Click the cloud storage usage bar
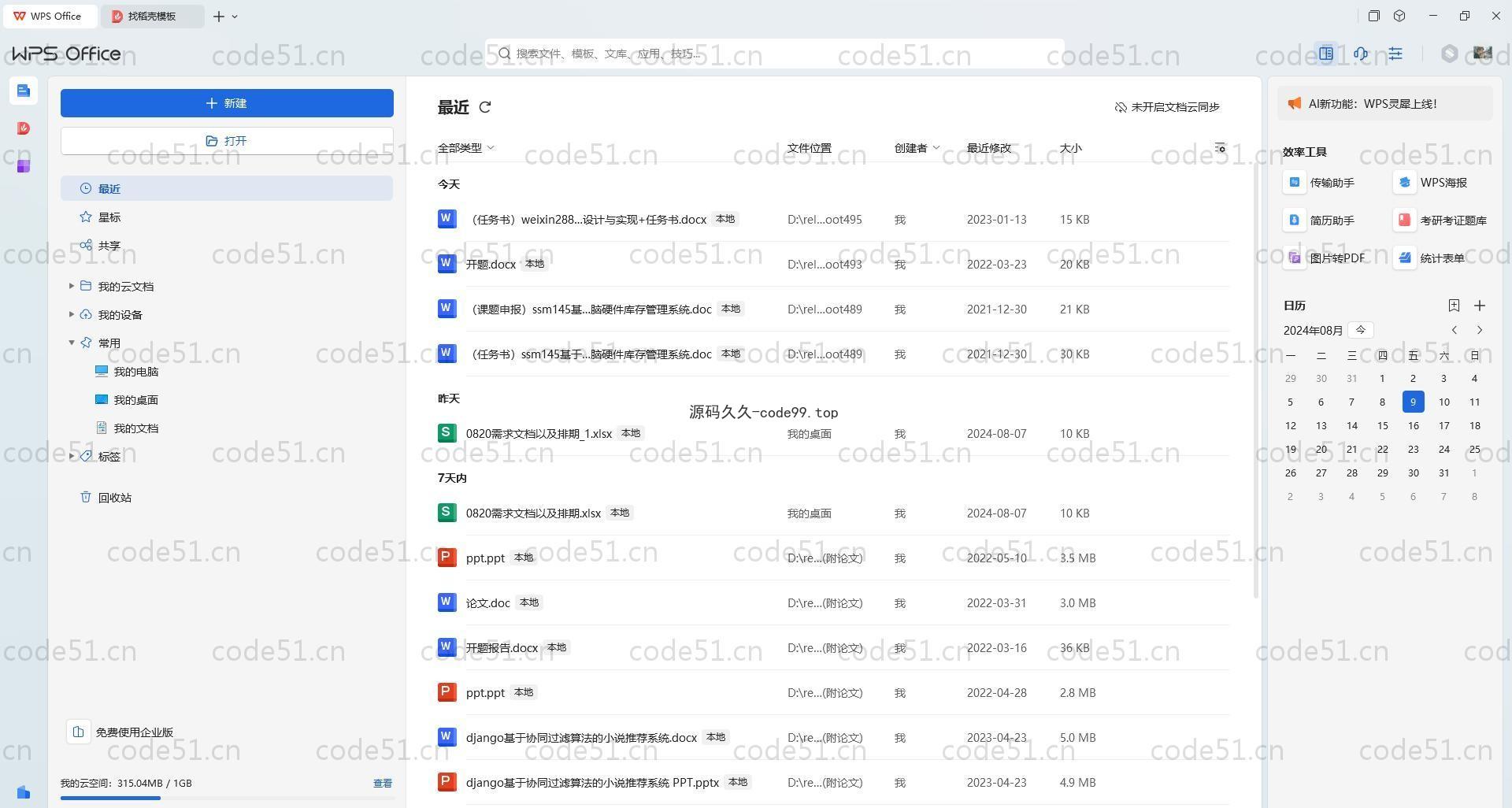Screen dimensions: 1512x808 tap(227, 798)
